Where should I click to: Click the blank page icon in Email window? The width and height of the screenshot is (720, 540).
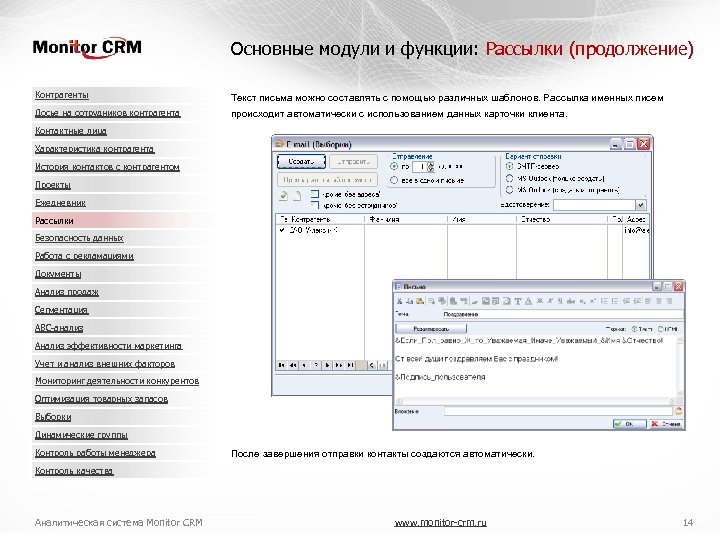coord(297,196)
